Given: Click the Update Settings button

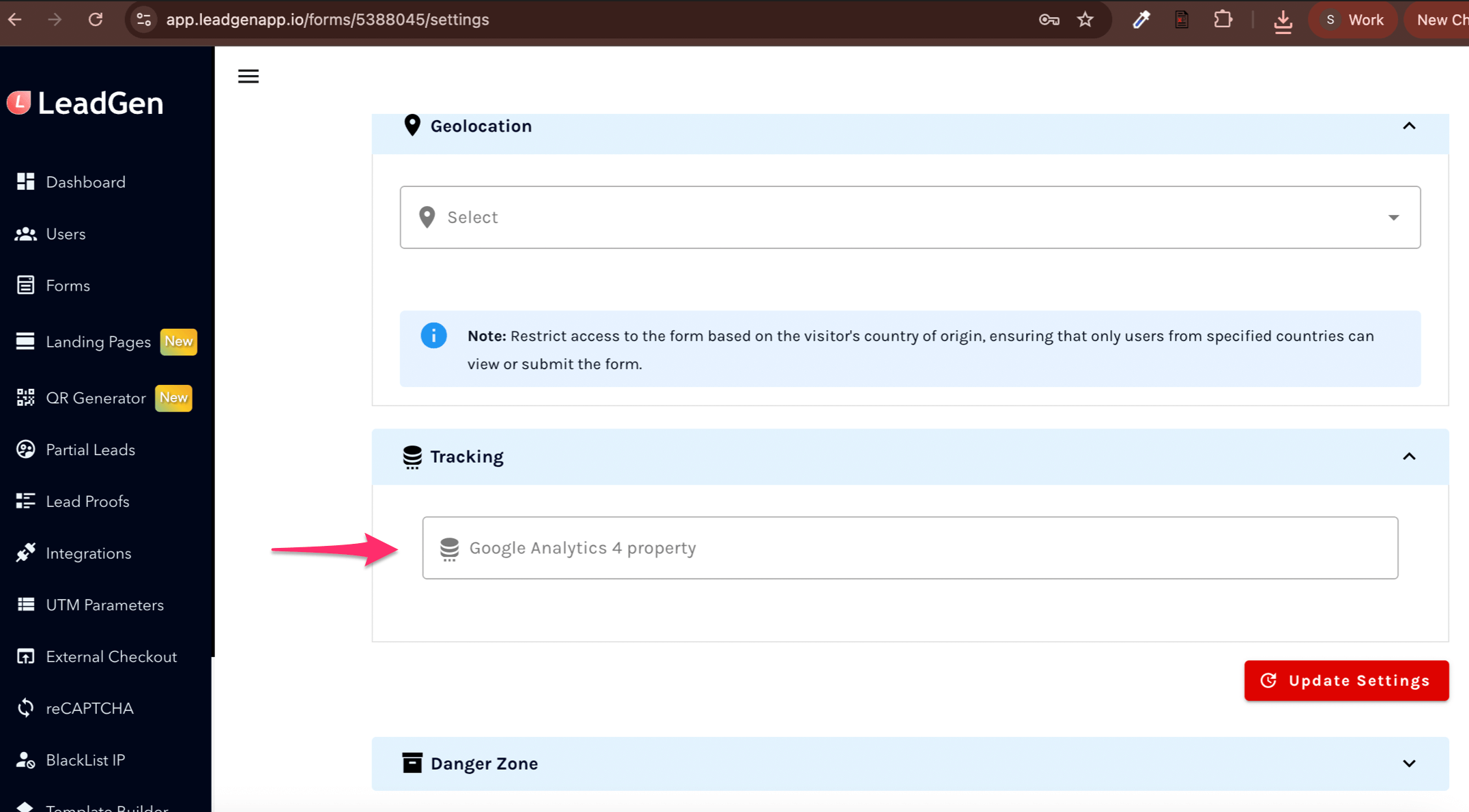Looking at the screenshot, I should [x=1346, y=680].
